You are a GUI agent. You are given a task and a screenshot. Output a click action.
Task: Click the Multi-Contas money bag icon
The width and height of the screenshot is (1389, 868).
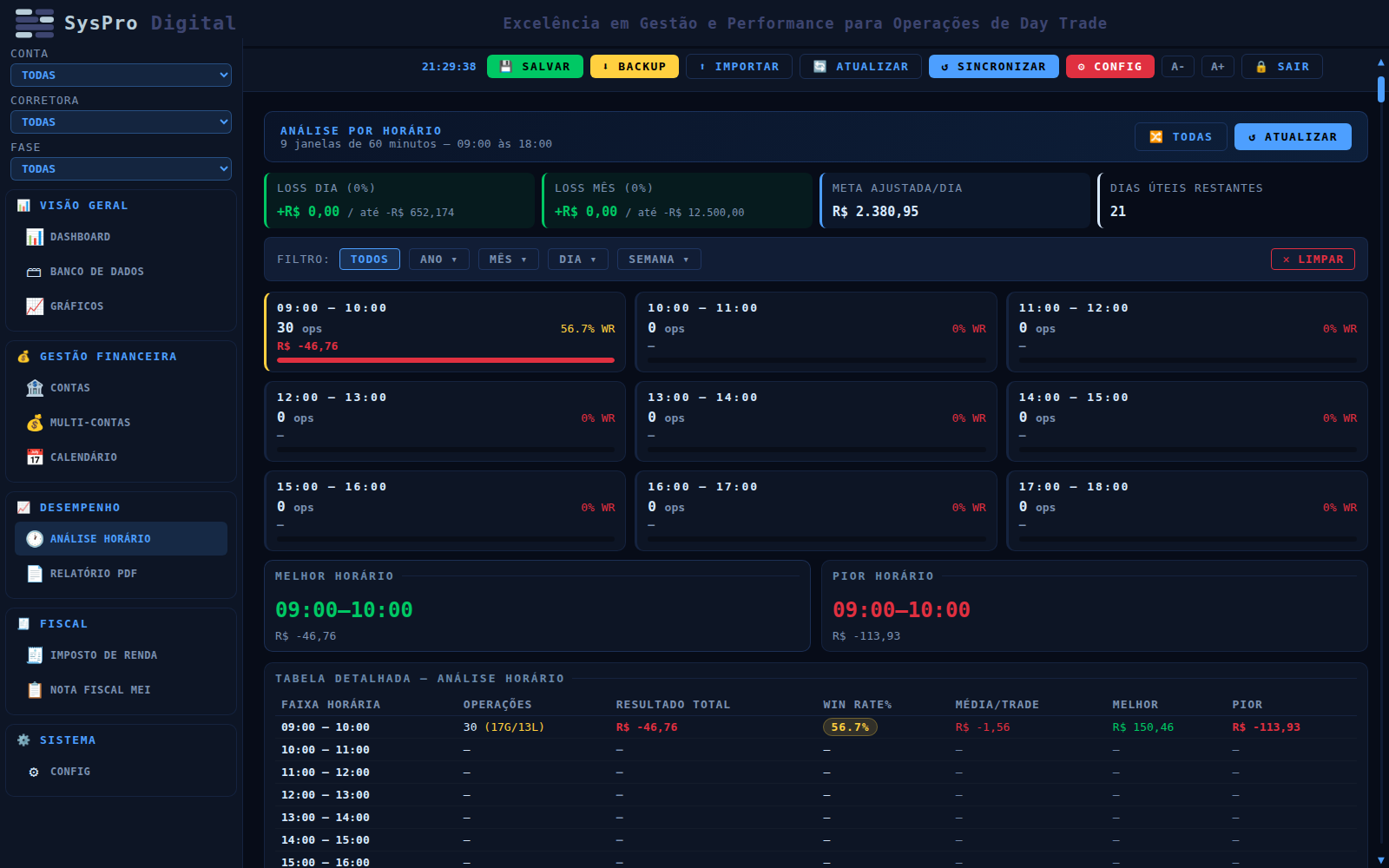(x=35, y=423)
